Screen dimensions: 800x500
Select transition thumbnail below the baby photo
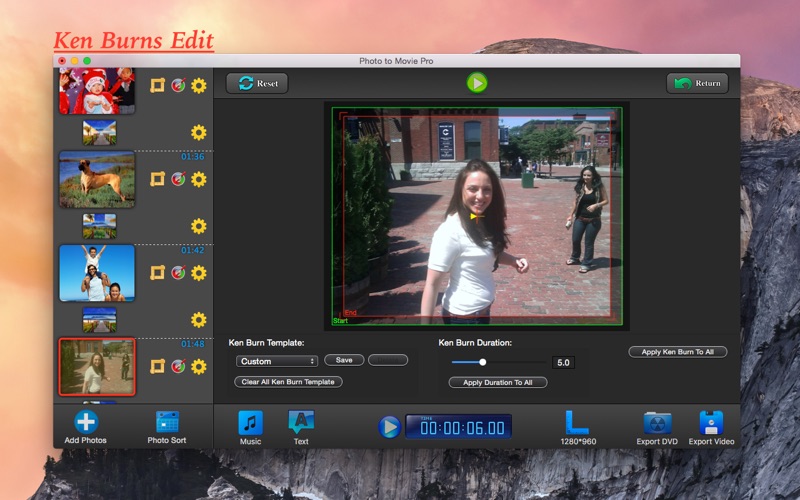(99, 133)
